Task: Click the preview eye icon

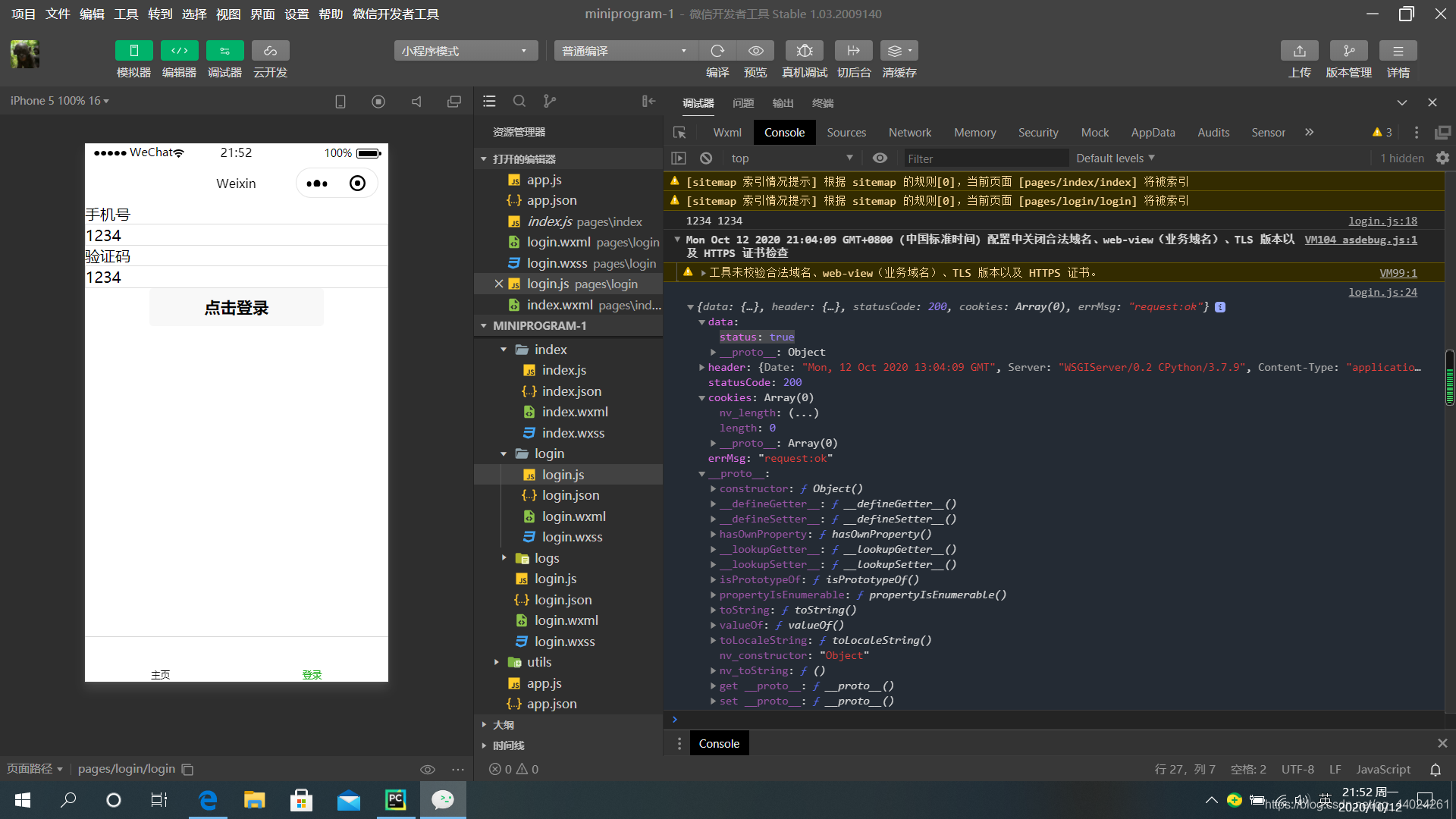Action: [755, 51]
